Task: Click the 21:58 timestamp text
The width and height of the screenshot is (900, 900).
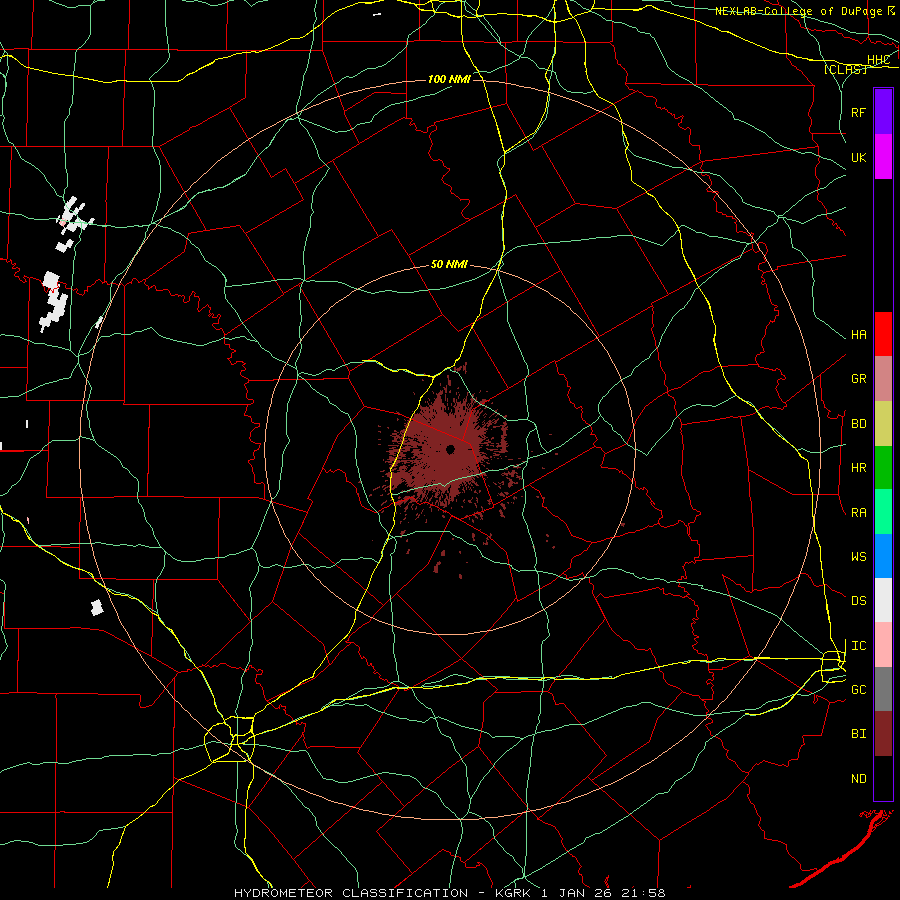Action: click(643, 893)
